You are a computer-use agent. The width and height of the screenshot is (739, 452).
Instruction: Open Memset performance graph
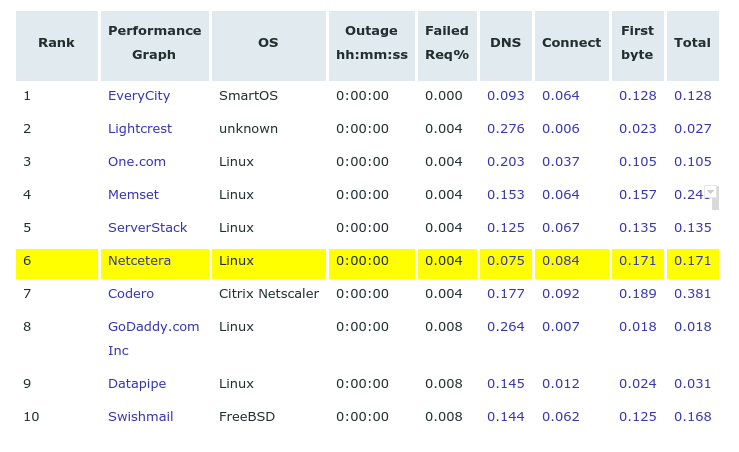pyautogui.click(x=133, y=195)
